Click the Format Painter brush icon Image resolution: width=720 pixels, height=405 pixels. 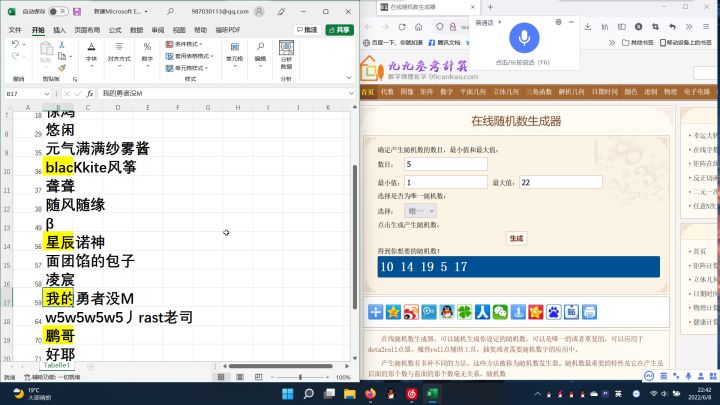[x=62, y=68]
